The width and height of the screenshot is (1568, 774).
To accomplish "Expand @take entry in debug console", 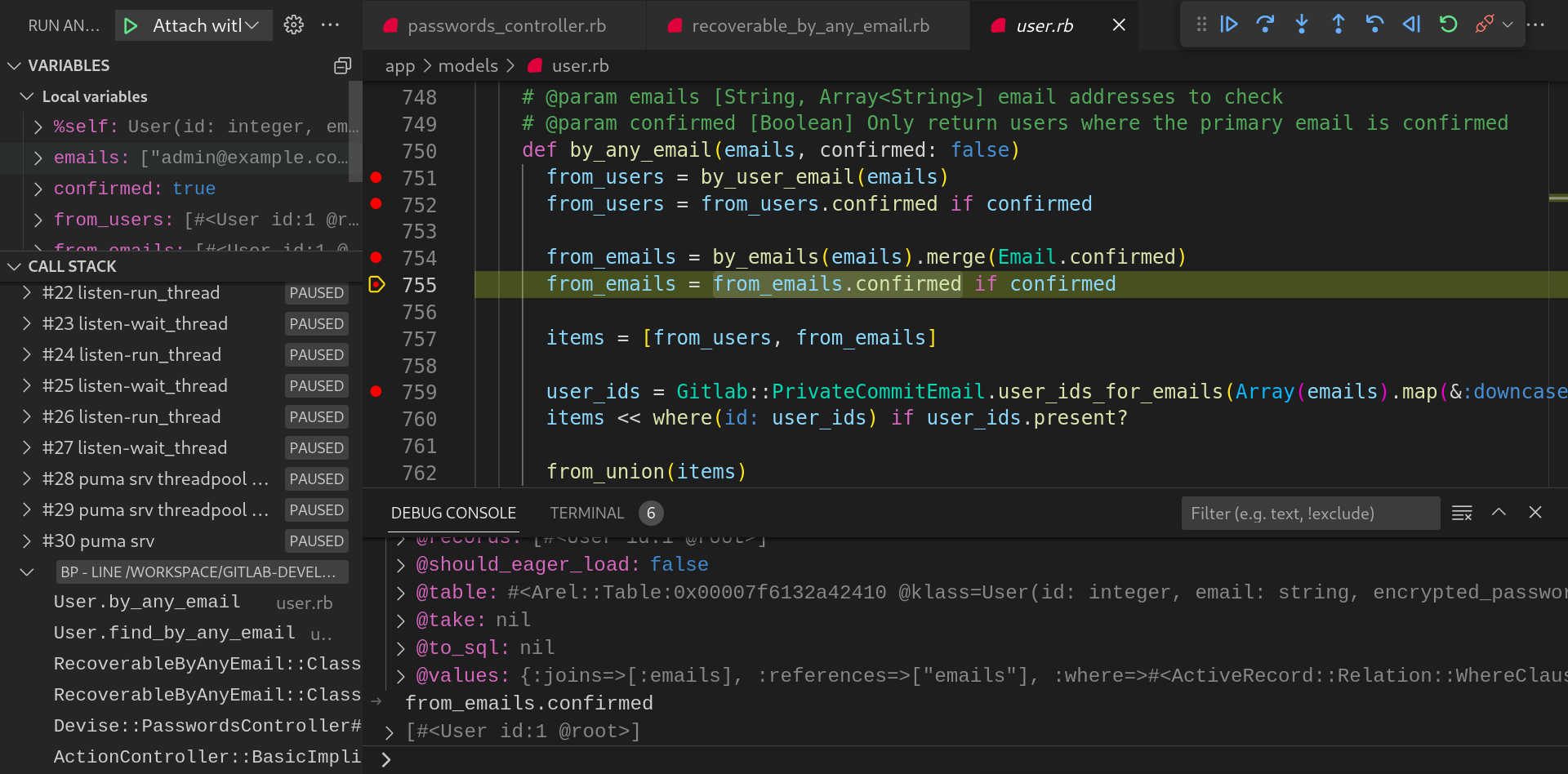I will pos(400,621).
